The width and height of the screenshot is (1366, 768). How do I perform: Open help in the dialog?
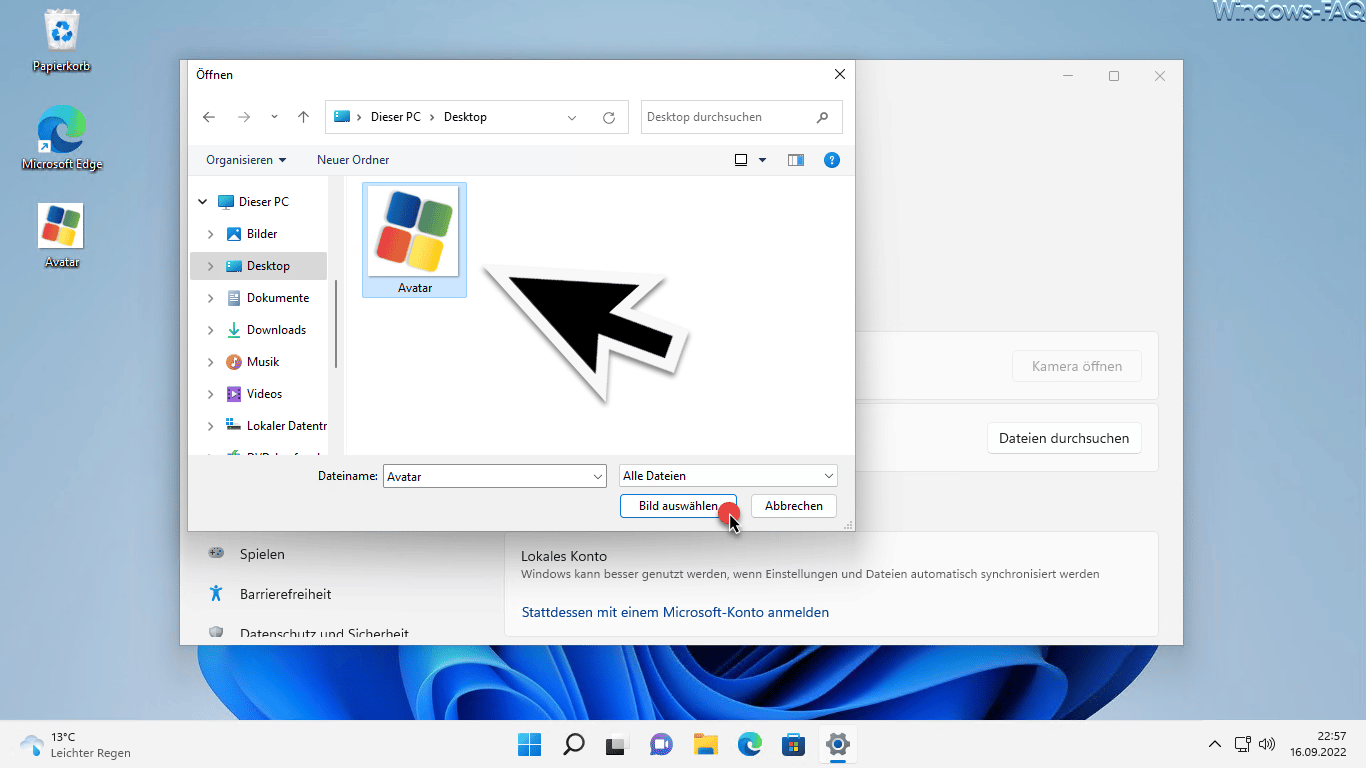831,160
